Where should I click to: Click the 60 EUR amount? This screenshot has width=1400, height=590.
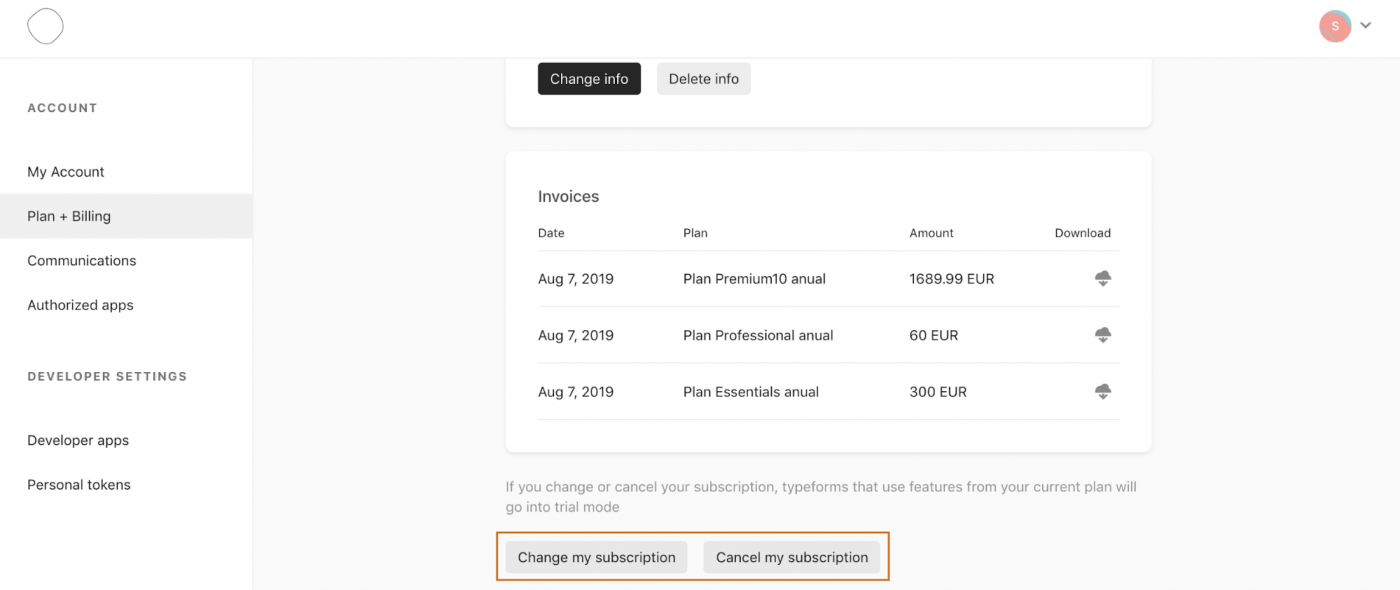point(934,336)
